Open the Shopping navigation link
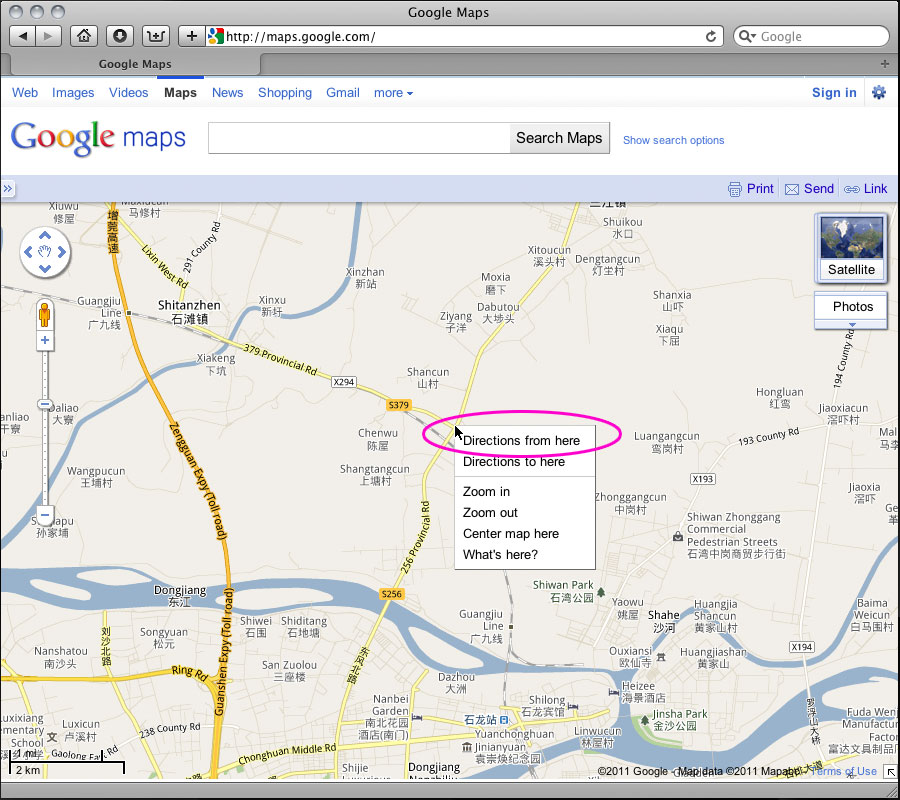Image resolution: width=900 pixels, height=800 pixels. [285, 92]
